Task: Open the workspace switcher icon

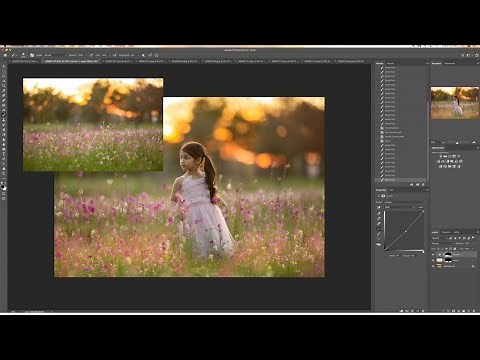Action: 469,55
